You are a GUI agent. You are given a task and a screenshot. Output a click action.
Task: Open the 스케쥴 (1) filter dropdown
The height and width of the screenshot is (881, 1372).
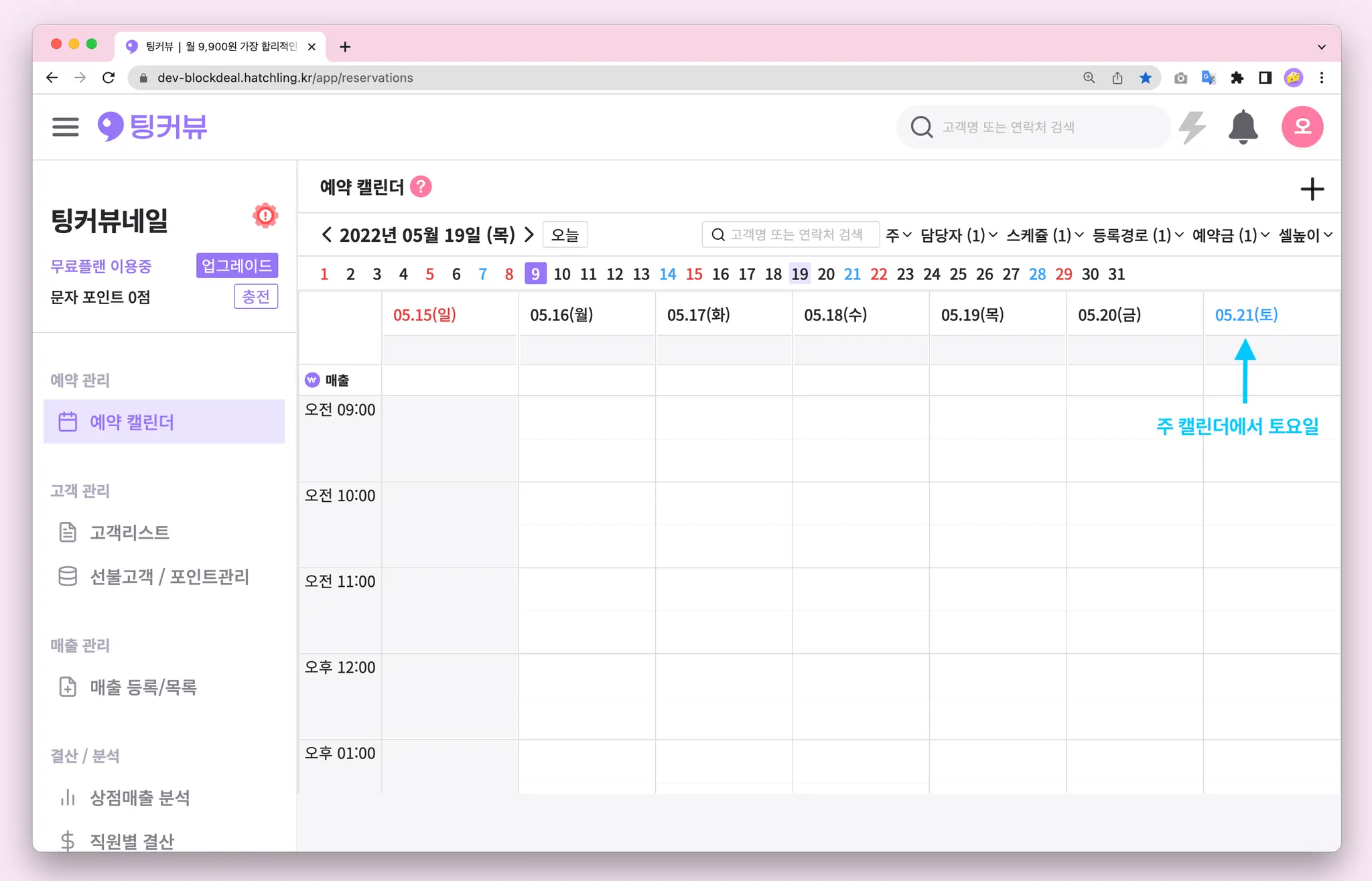coord(1044,235)
